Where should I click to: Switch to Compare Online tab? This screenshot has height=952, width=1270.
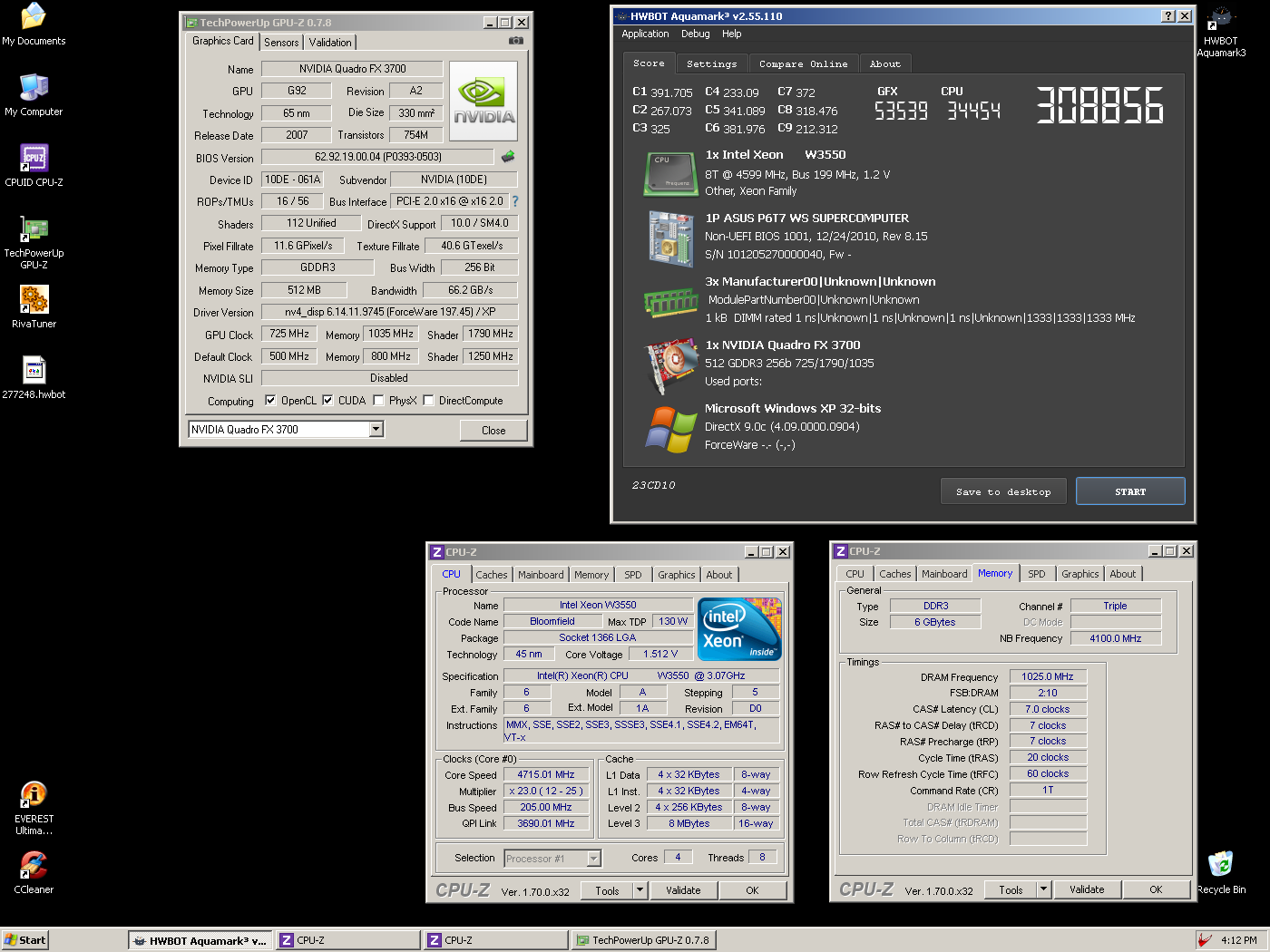804,63
